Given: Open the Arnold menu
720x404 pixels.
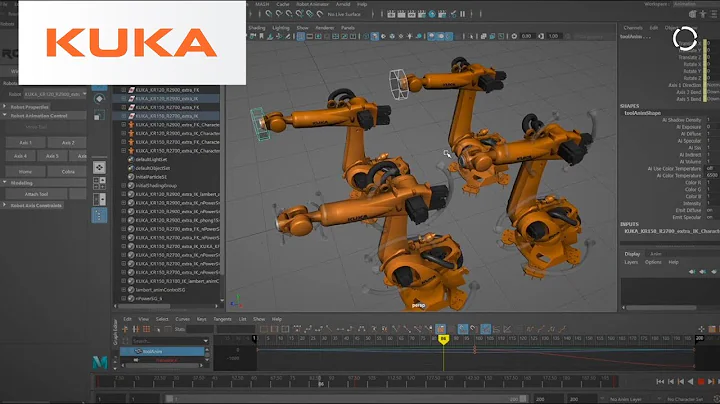Looking at the screenshot, I should (343, 4).
